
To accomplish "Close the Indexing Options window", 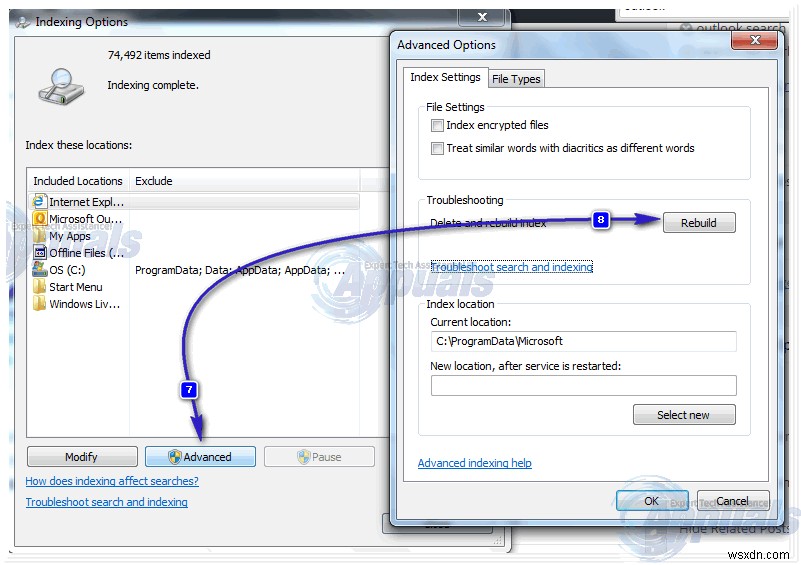I will pyautogui.click(x=482, y=17).
